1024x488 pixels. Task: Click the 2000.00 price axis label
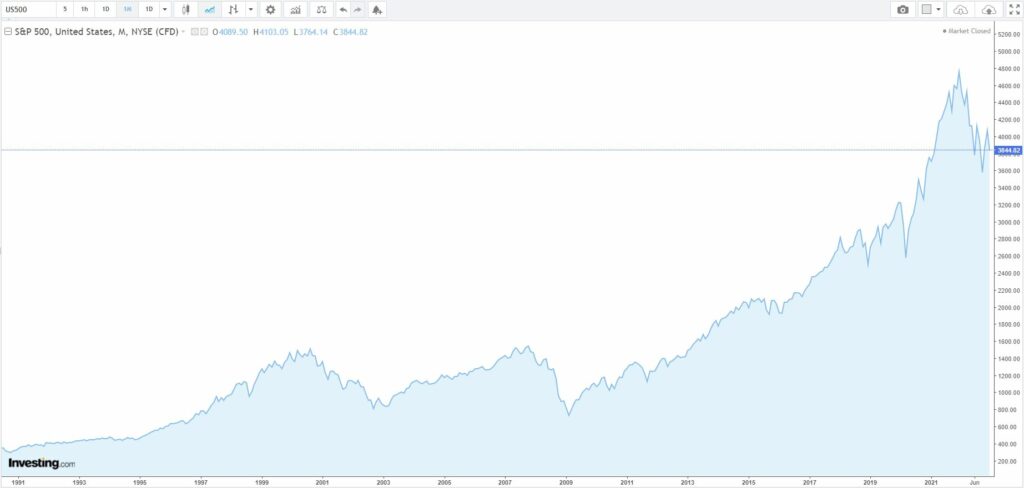point(1010,307)
